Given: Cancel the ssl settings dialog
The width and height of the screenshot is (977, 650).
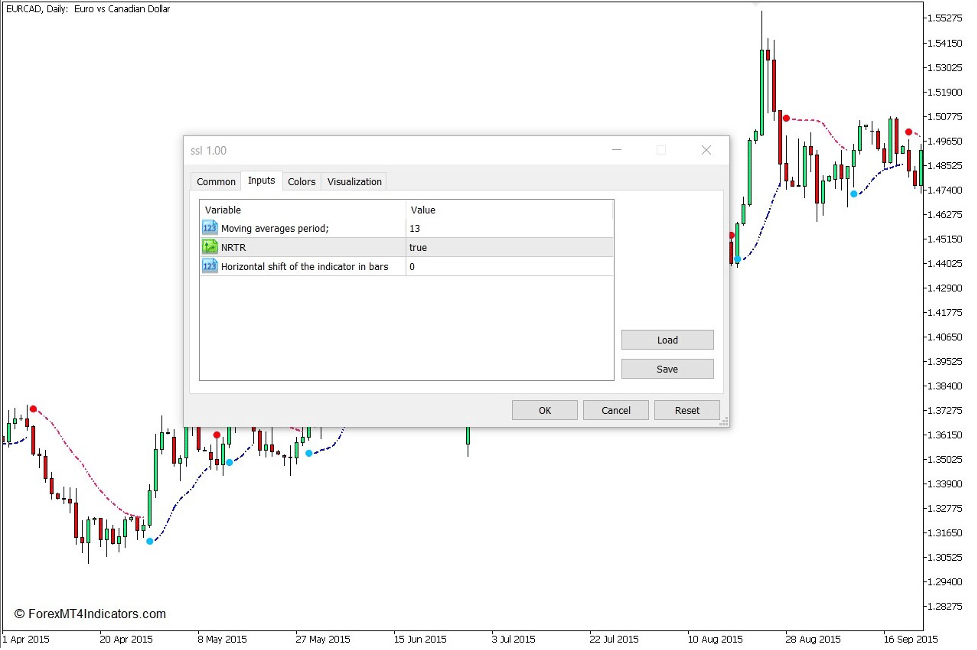Looking at the screenshot, I should click(615, 409).
